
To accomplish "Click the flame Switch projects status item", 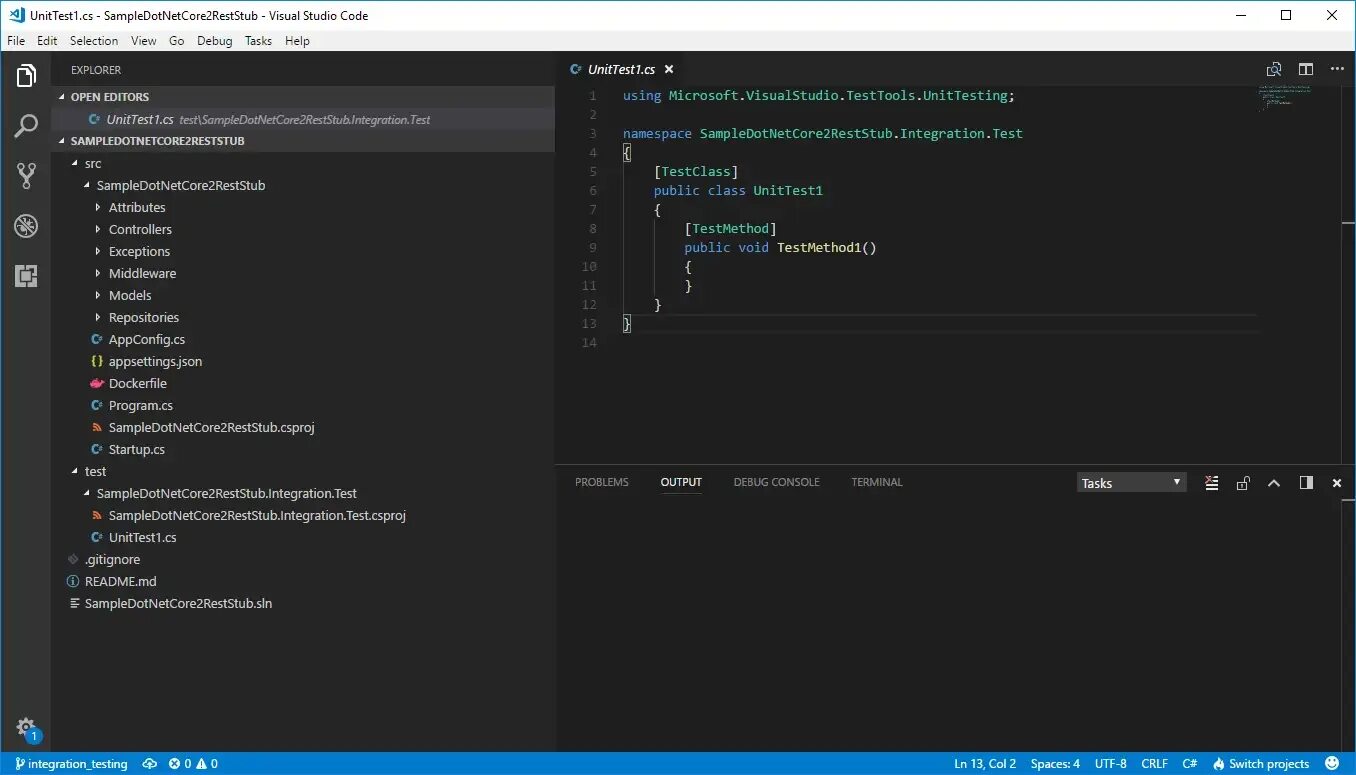I will [x=1259, y=764].
